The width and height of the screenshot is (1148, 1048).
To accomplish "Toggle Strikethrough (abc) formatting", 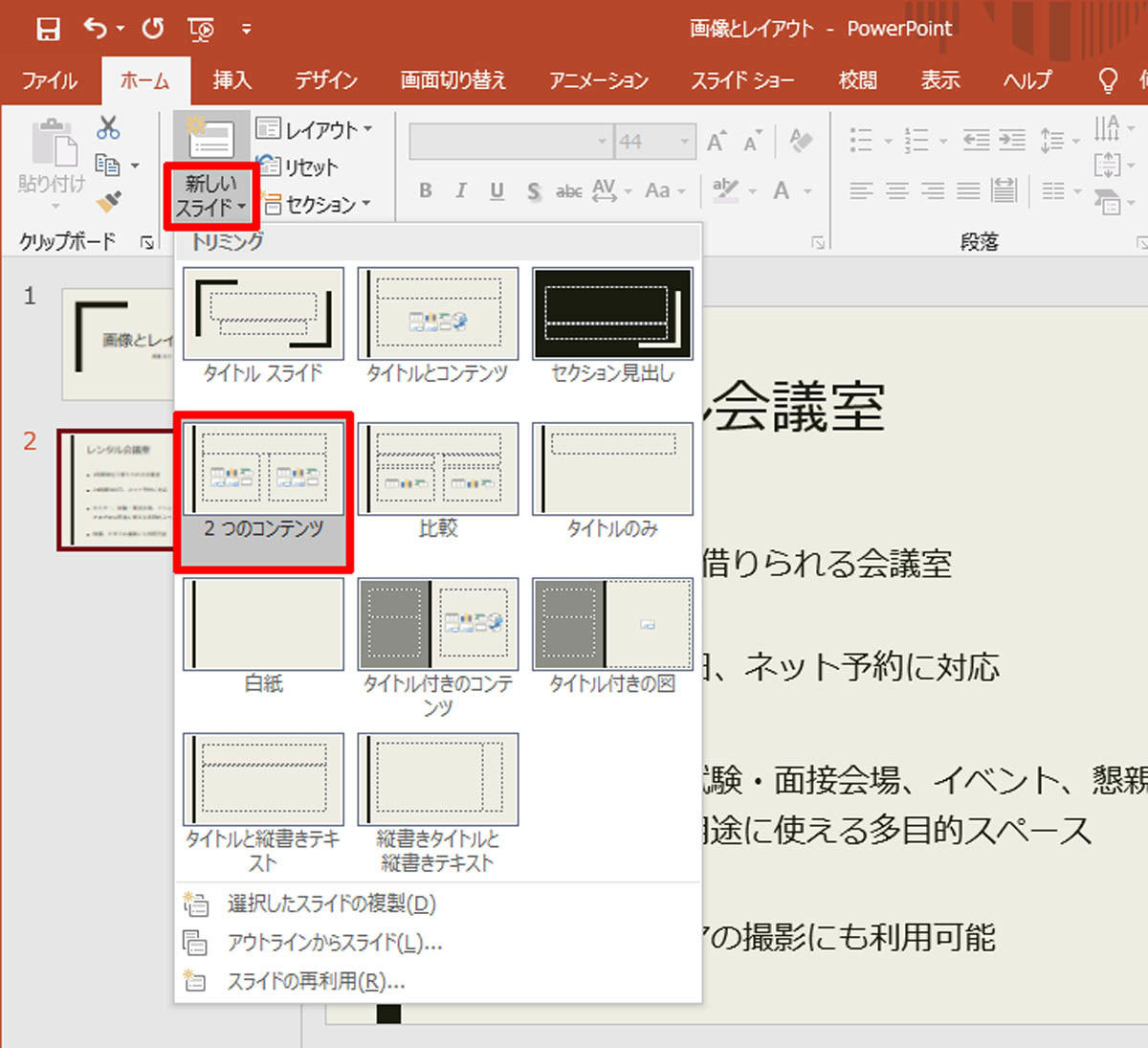I will pos(569,190).
